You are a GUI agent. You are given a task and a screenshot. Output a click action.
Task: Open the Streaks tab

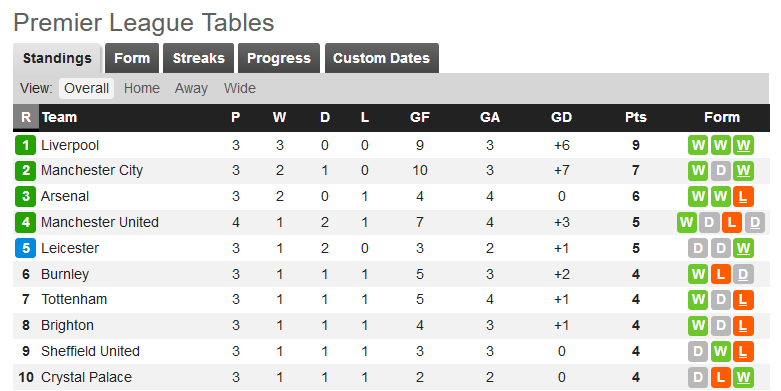199,58
